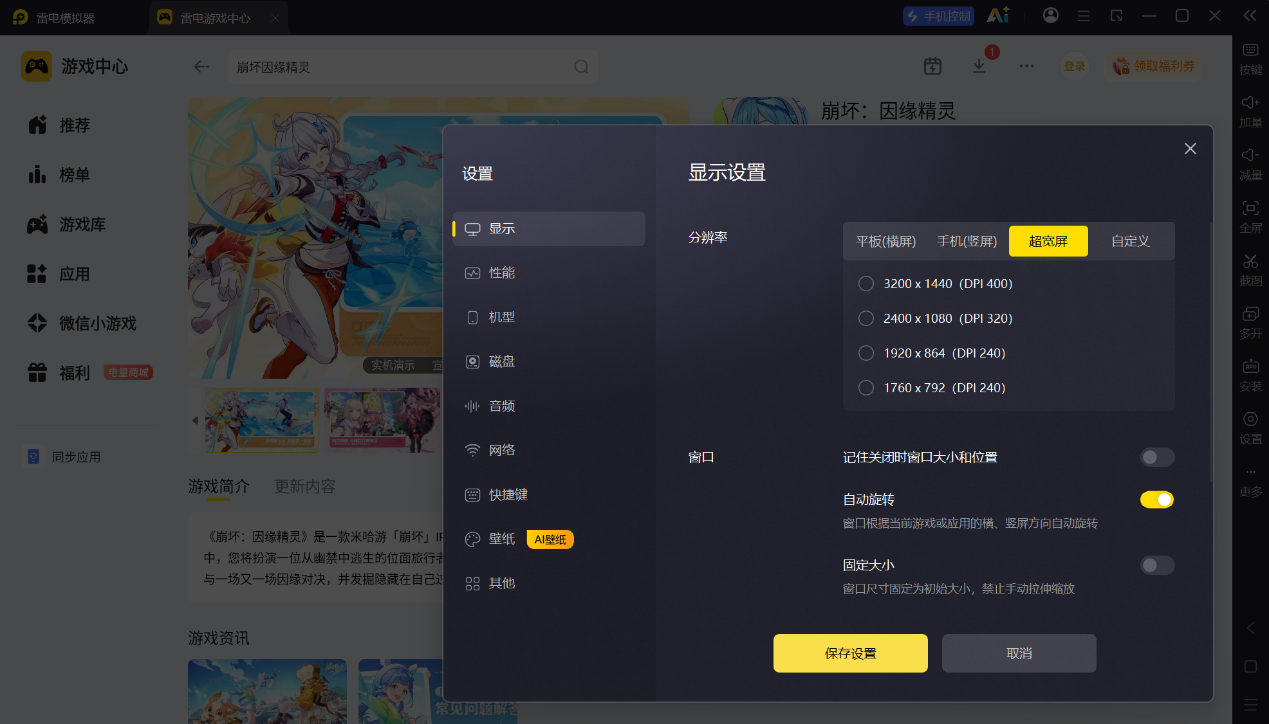Disable the 自动旋转 auto-rotate switch
This screenshot has height=724, width=1269.
[1157, 499]
